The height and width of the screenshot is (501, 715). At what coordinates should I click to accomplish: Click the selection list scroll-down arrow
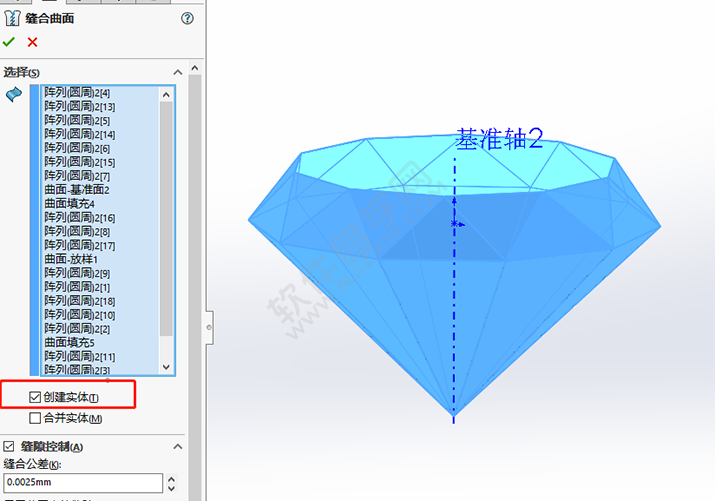pos(166,367)
